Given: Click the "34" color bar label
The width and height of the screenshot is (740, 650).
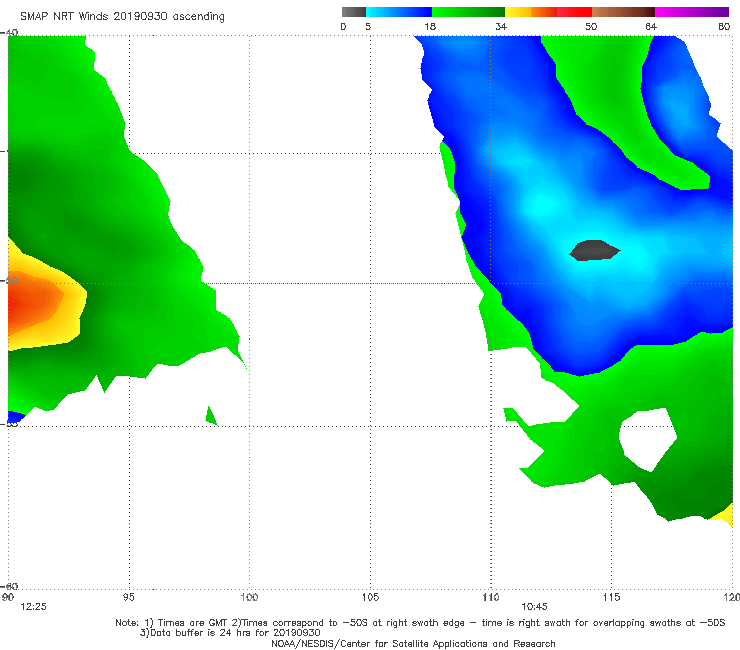Looking at the screenshot, I should (501, 26).
